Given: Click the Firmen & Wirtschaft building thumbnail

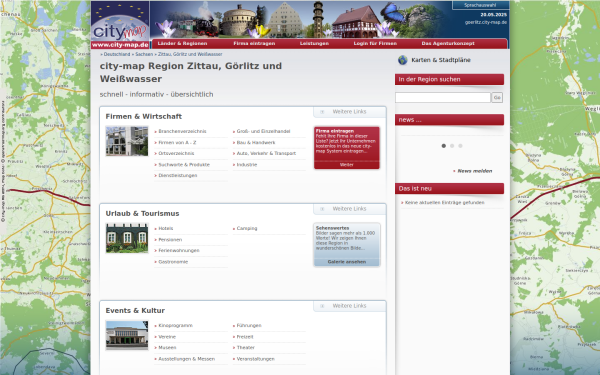Looking at the screenshot, I should 127,141.
